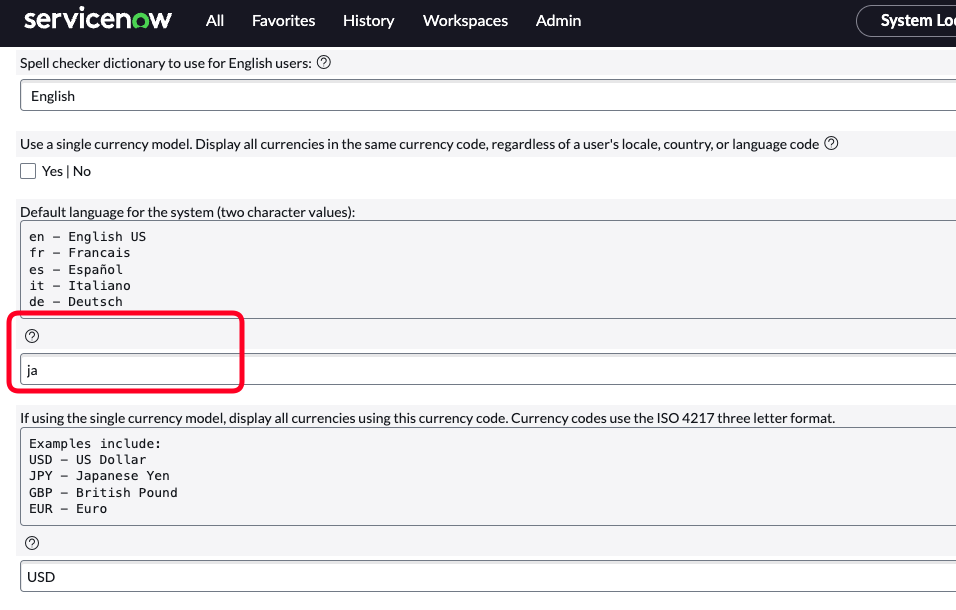The image size is (956, 610).
Task: Open the Admin menu
Action: click(x=558, y=20)
